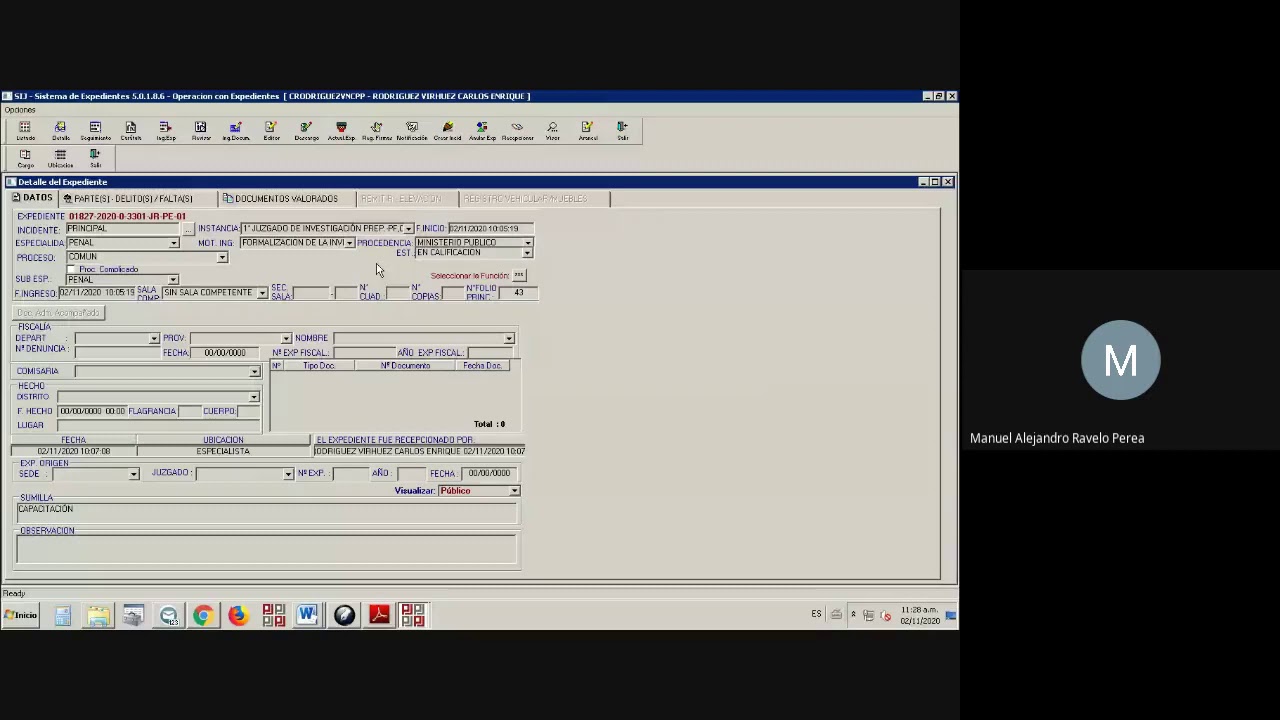Screen dimensions: 1280x720
Task: Open Google Chrome from the taskbar
Action: tap(203, 615)
